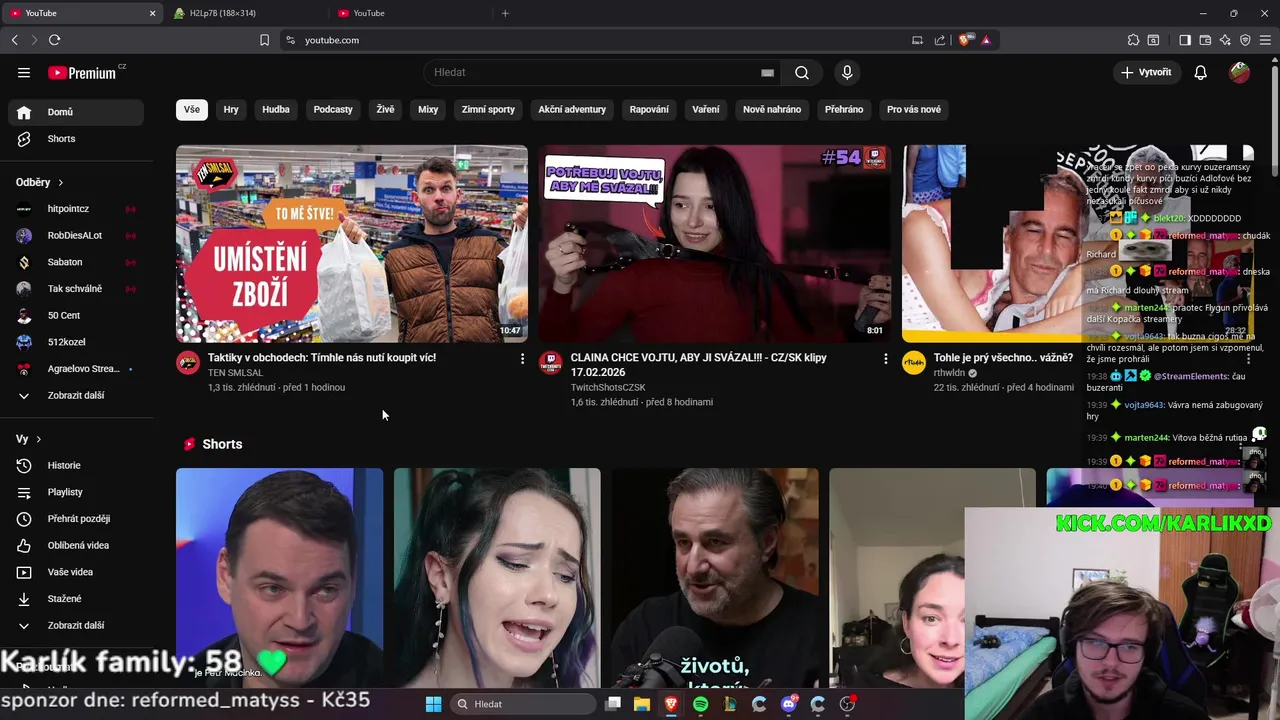Select the Hudba filter chip
The height and width of the screenshot is (720, 1280).
click(x=276, y=109)
